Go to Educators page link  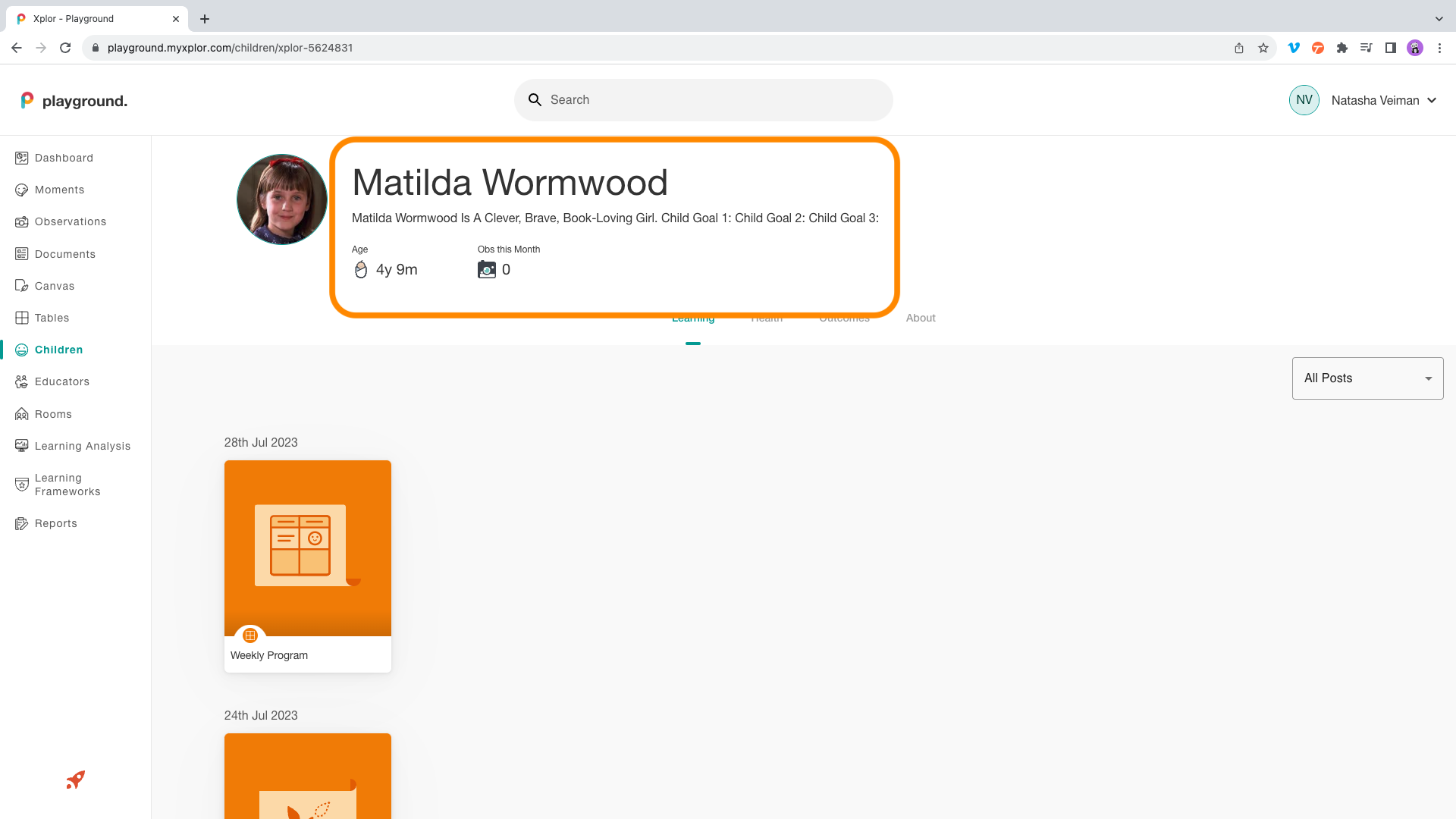click(x=61, y=381)
